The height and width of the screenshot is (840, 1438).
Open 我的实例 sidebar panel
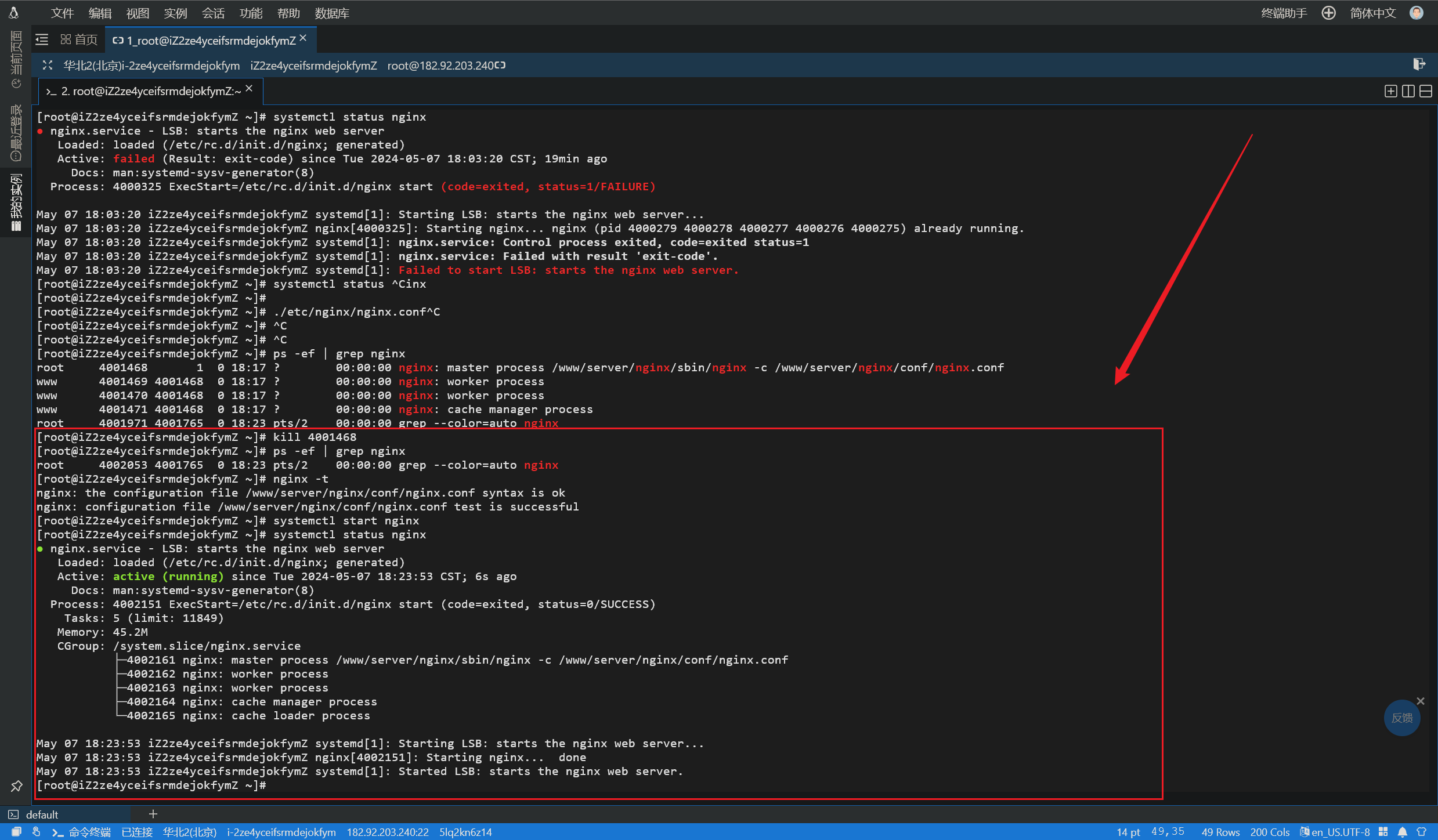coord(16,202)
